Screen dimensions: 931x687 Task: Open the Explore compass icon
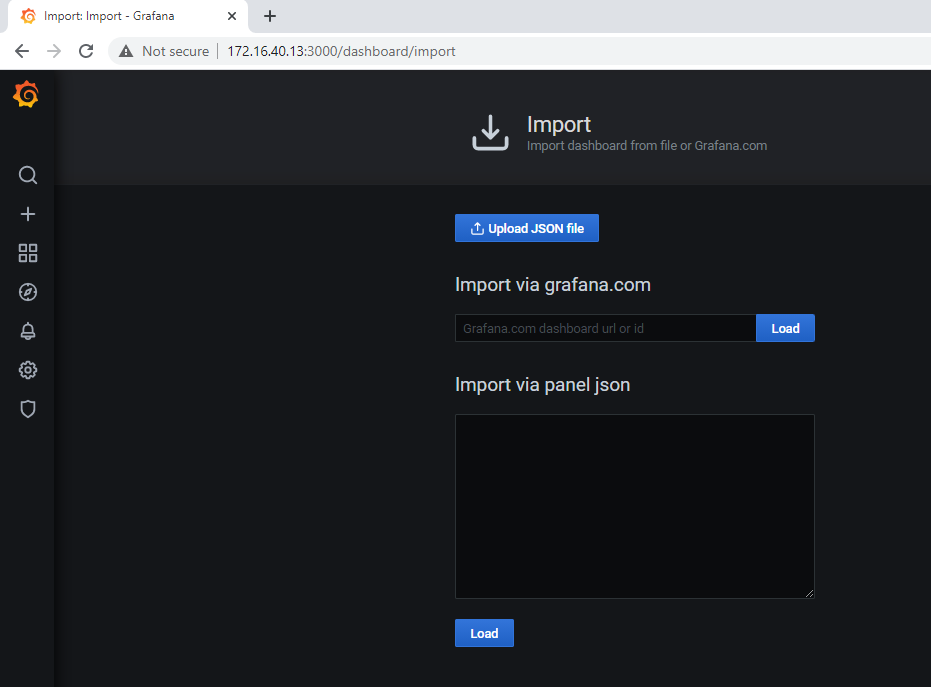28,292
